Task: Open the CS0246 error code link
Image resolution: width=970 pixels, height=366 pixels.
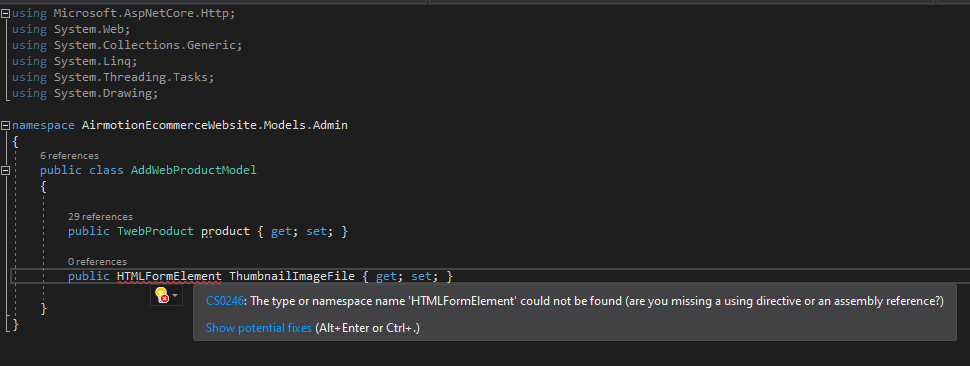Action: point(225,301)
